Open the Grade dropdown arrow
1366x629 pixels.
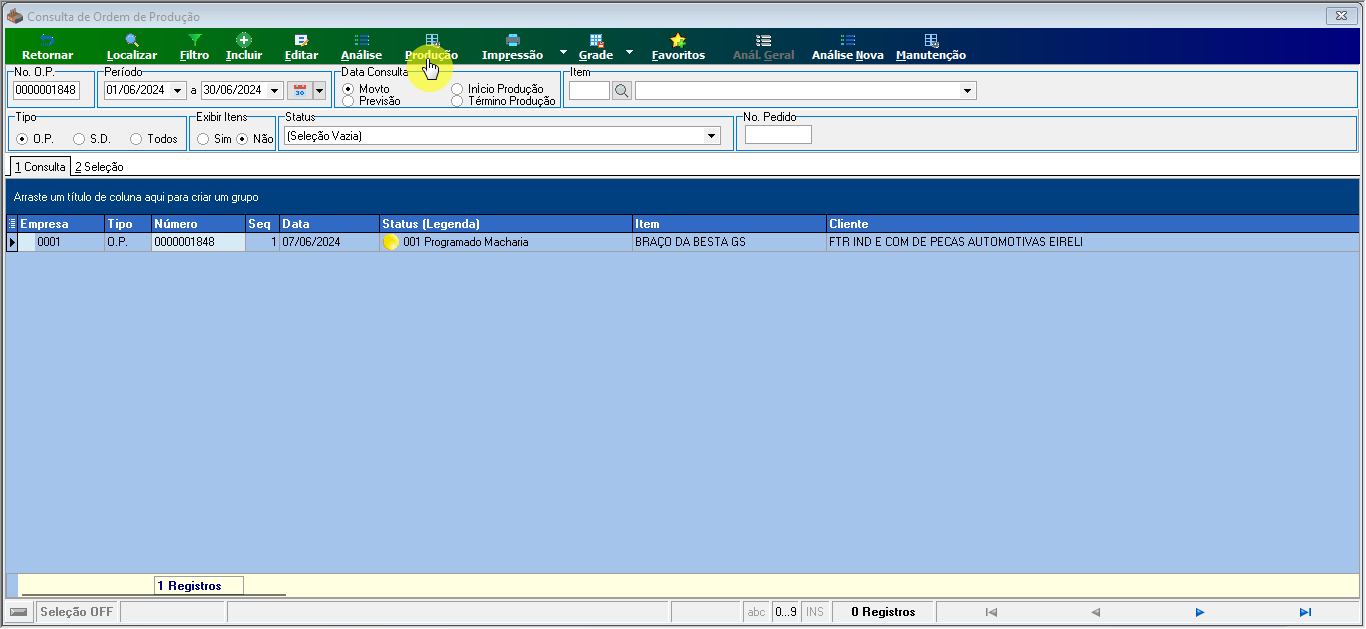tap(629, 51)
